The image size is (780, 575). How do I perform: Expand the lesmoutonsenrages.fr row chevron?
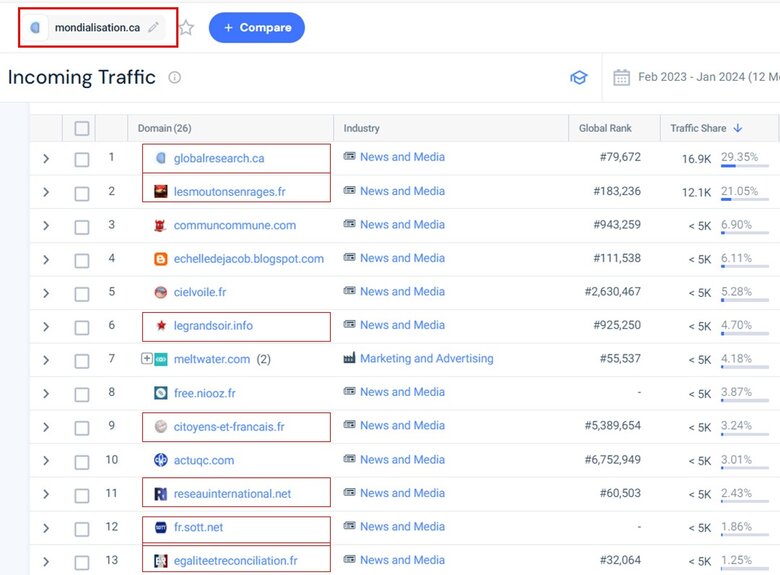[46, 192]
